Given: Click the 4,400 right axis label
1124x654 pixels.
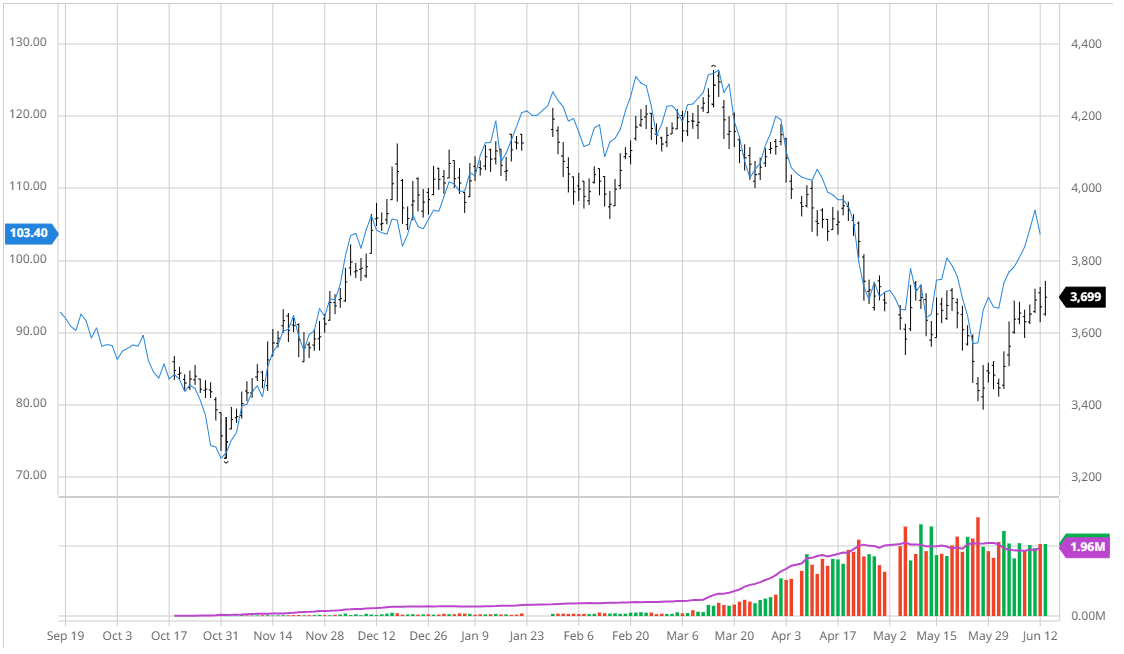Looking at the screenshot, I should point(1086,45).
